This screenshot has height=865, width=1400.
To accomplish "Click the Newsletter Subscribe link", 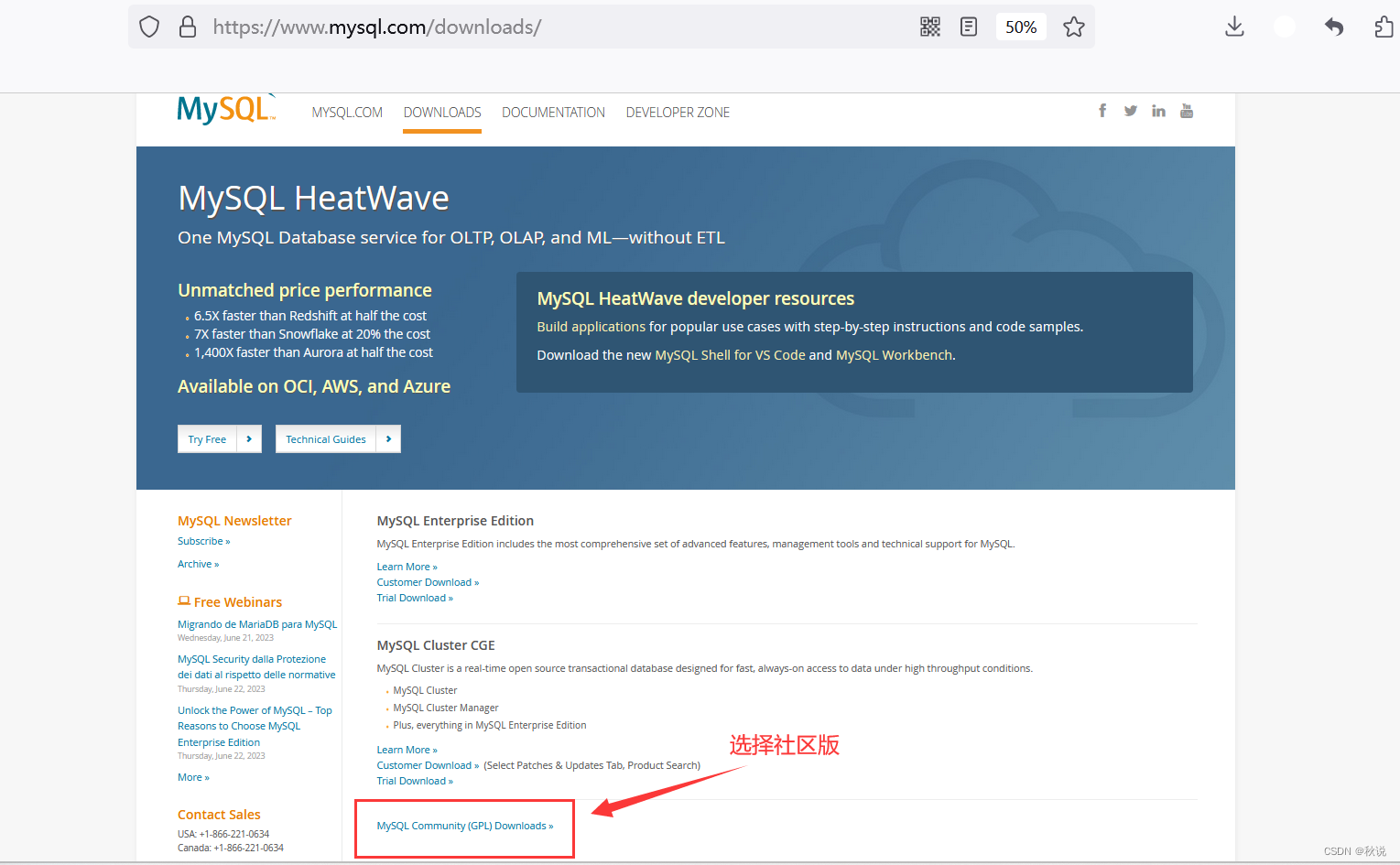I will pos(203,541).
